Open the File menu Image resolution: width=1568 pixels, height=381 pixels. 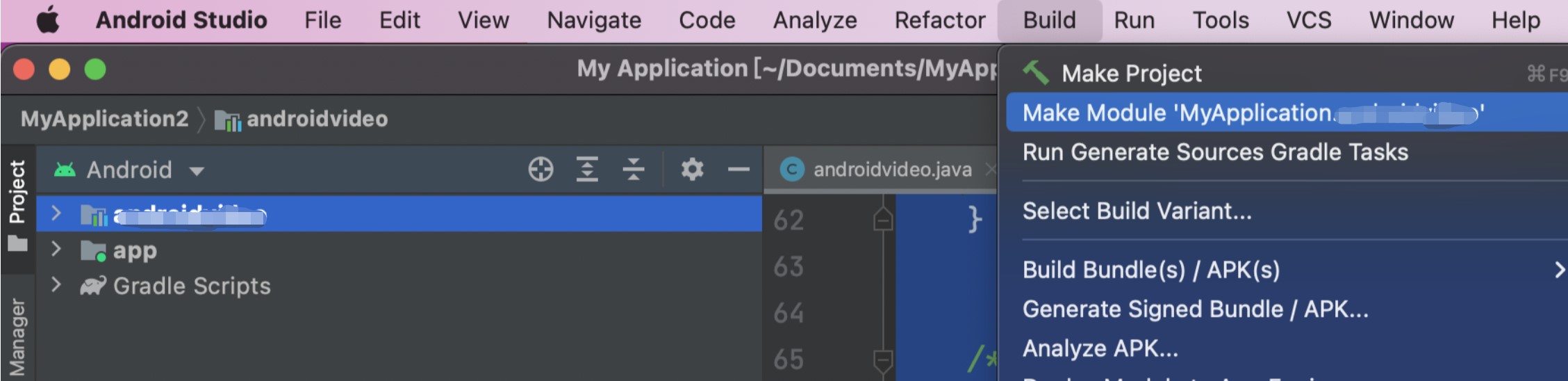[x=323, y=20]
